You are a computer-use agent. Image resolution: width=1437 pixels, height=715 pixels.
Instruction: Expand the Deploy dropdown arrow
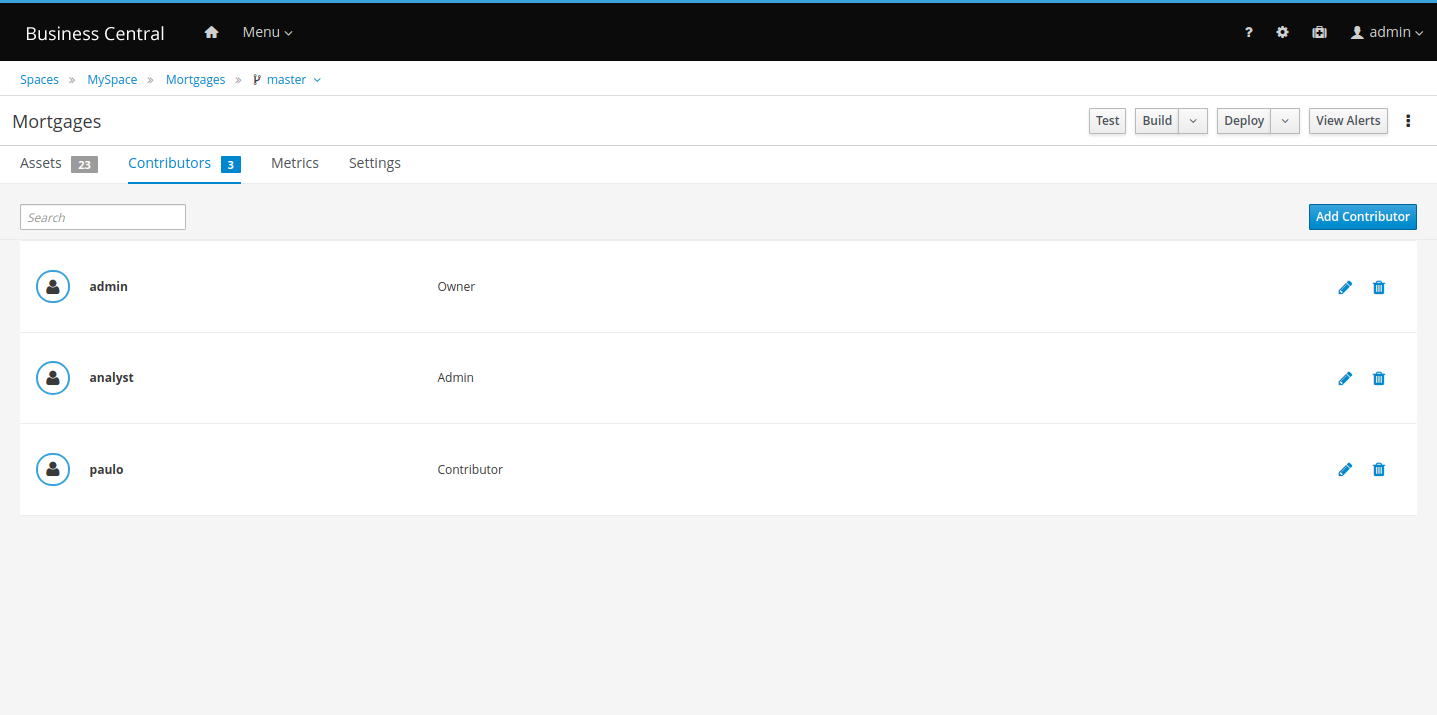coord(1285,121)
